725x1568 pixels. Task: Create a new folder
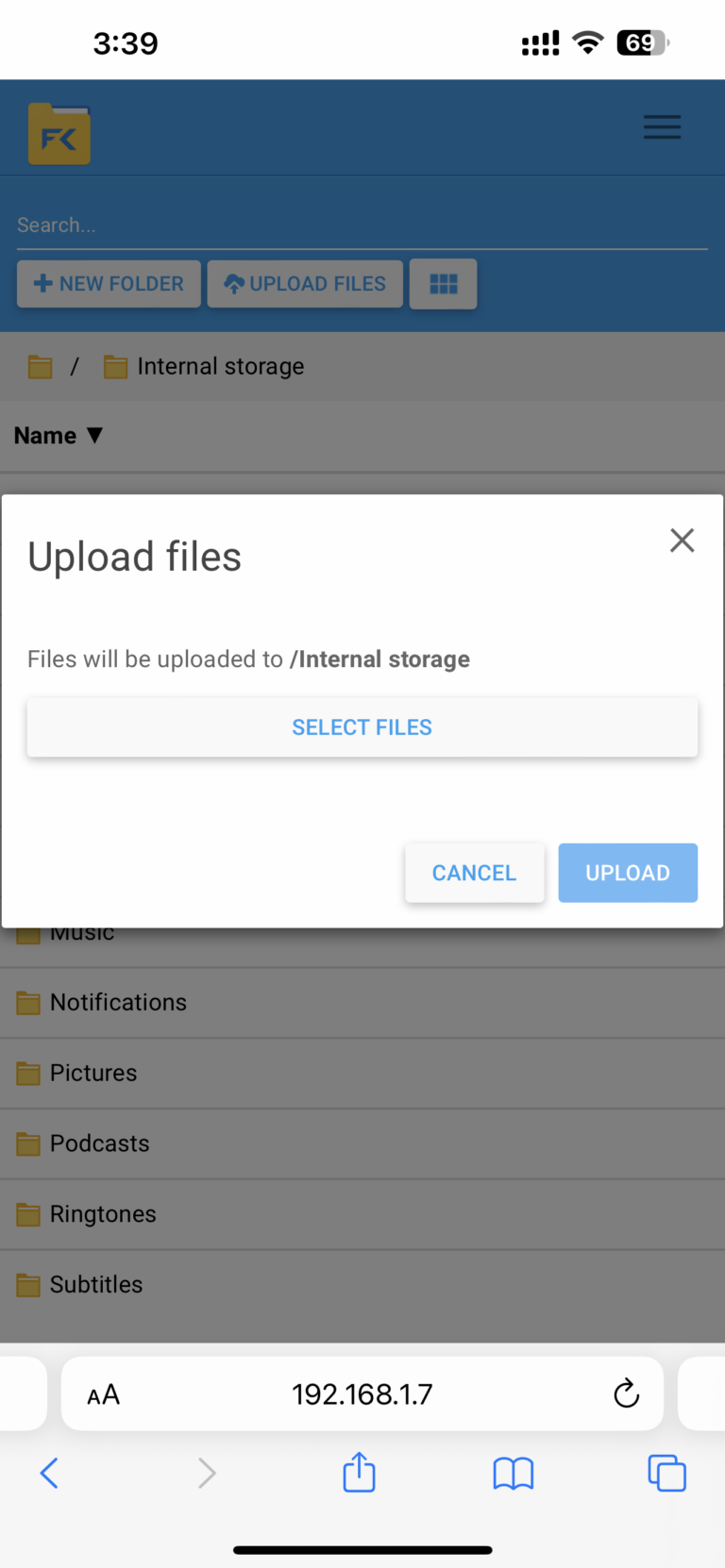108,283
